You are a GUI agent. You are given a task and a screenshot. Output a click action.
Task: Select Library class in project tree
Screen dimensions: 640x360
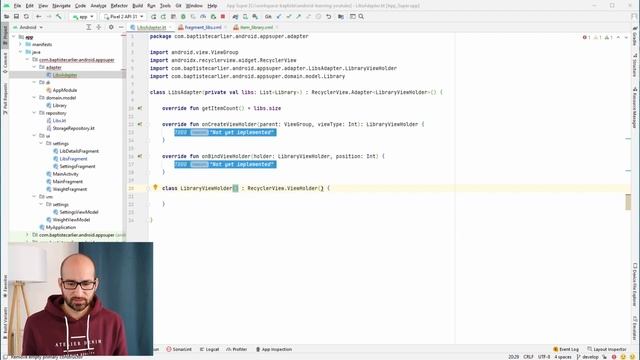pyautogui.click(x=59, y=105)
